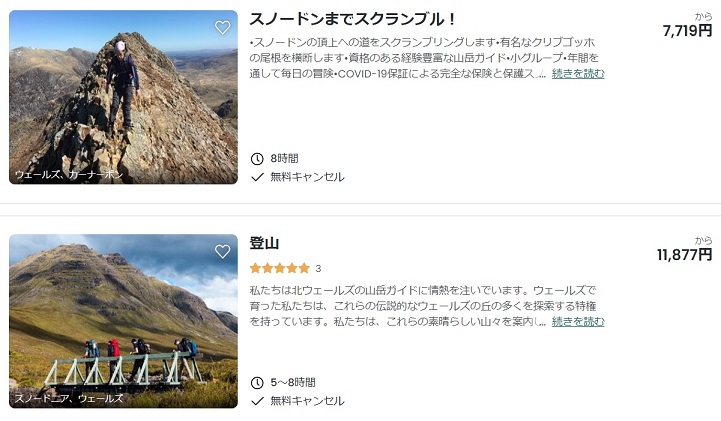The image size is (721, 421).
Task: Open the hikers on bridge photo
Action: (123, 321)
